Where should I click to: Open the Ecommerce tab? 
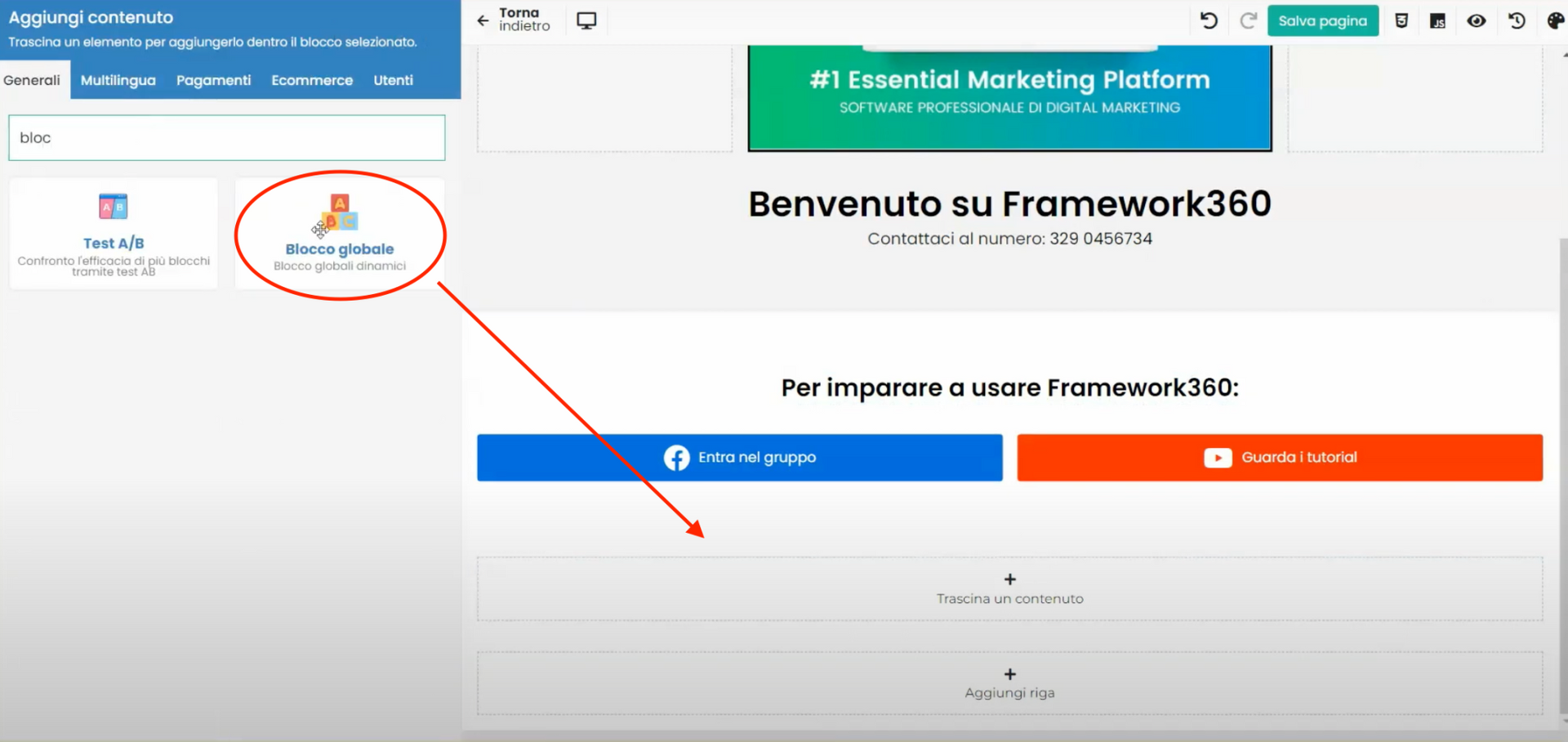pyautogui.click(x=312, y=80)
